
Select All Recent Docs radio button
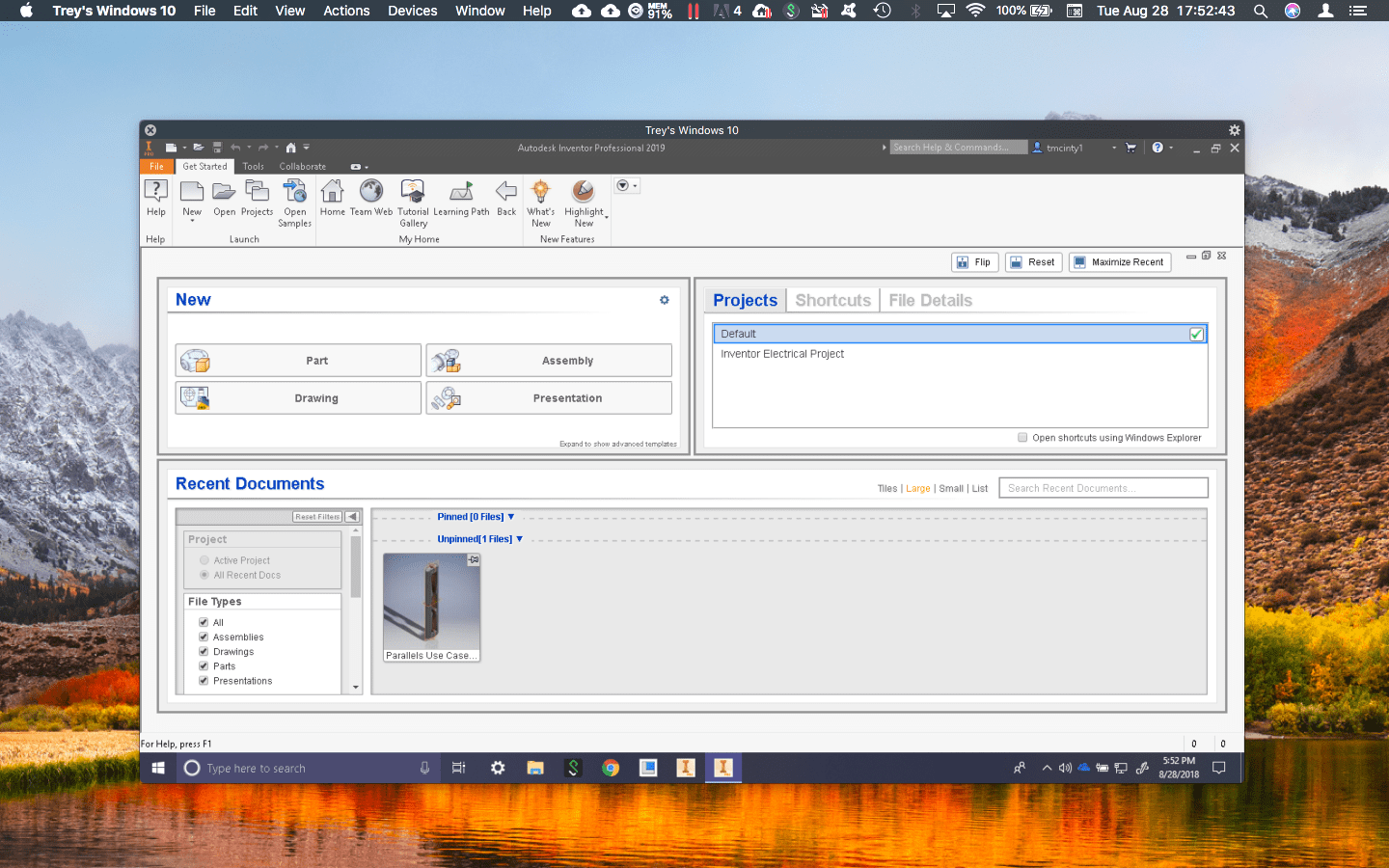[x=204, y=575]
